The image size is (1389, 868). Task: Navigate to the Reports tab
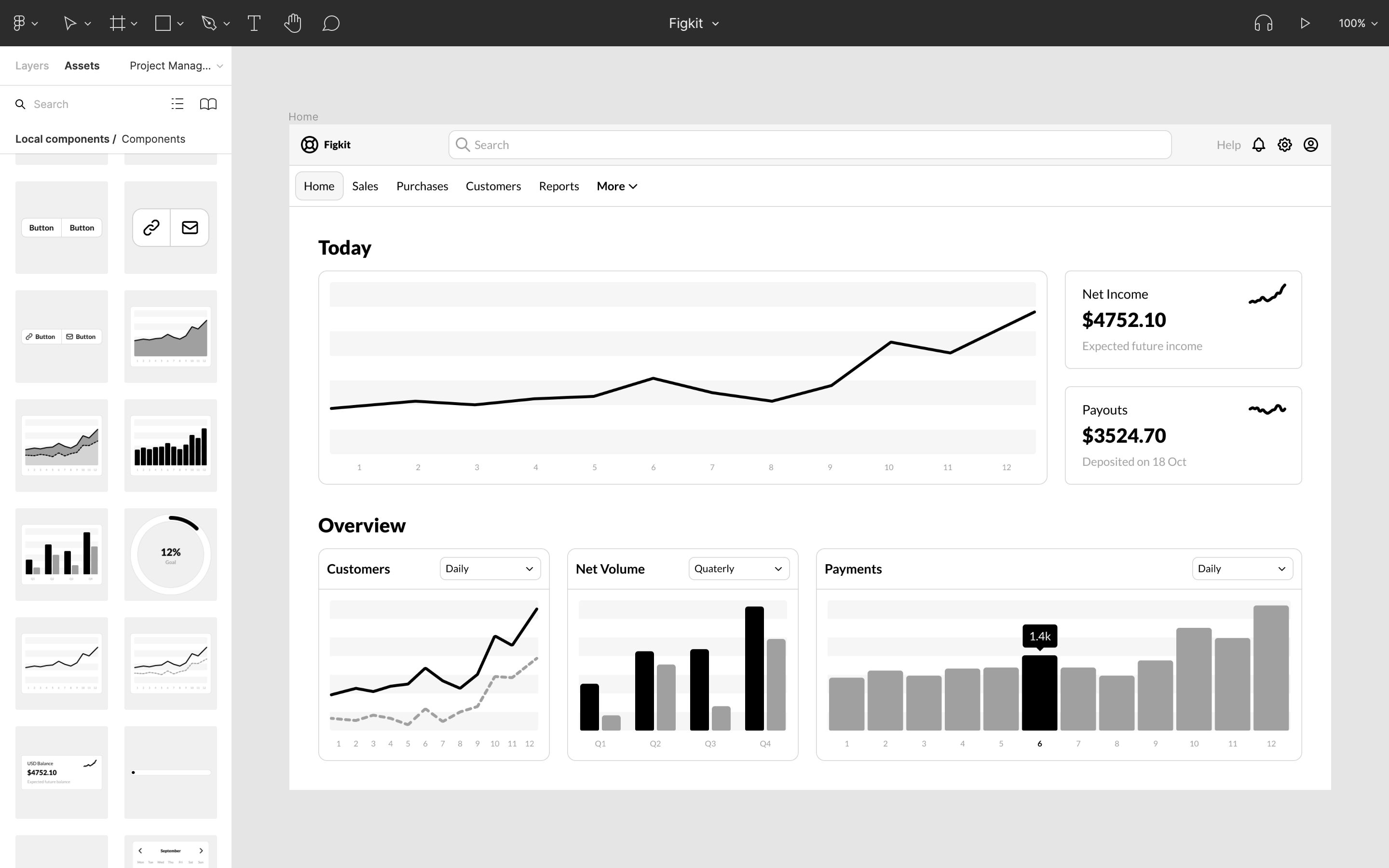558,186
